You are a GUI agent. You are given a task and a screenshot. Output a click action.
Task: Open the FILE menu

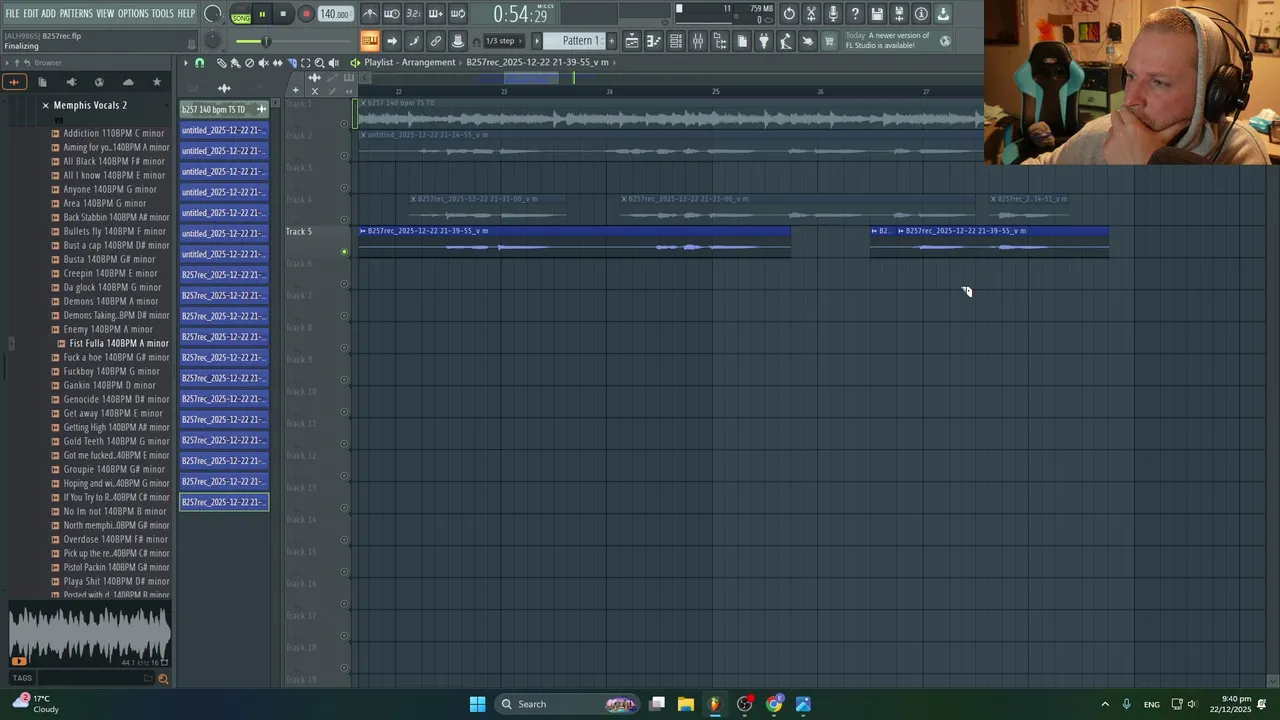tap(12, 13)
